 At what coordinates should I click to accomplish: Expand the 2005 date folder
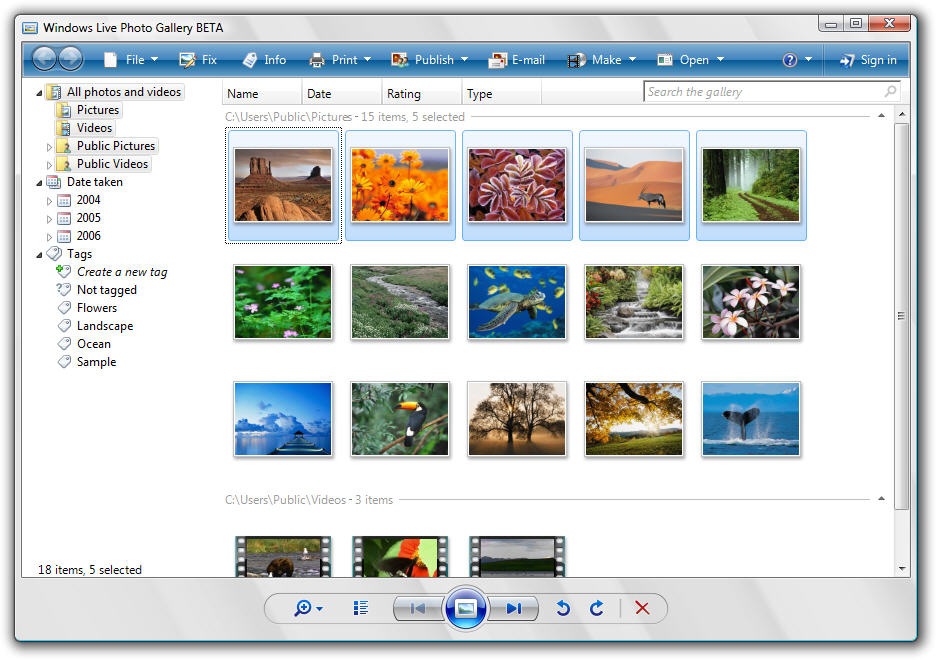(x=50, y=218)
